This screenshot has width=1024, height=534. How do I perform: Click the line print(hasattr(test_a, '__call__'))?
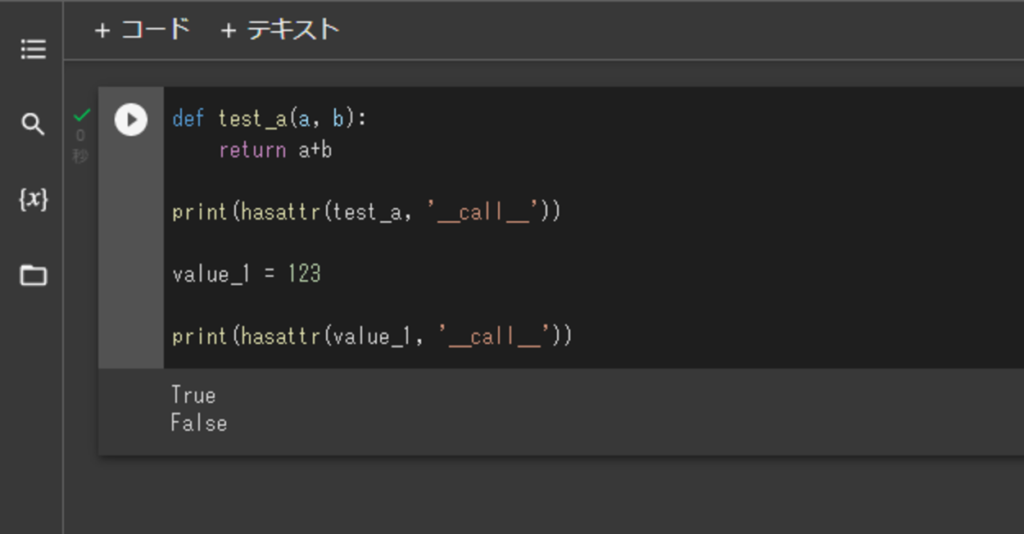(366, 212)
